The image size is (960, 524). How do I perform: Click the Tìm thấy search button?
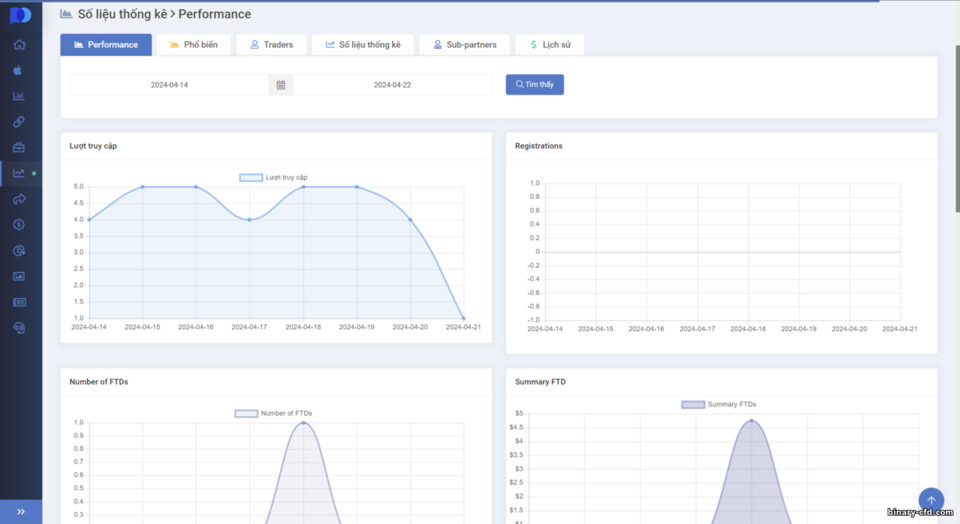[534, 84]
